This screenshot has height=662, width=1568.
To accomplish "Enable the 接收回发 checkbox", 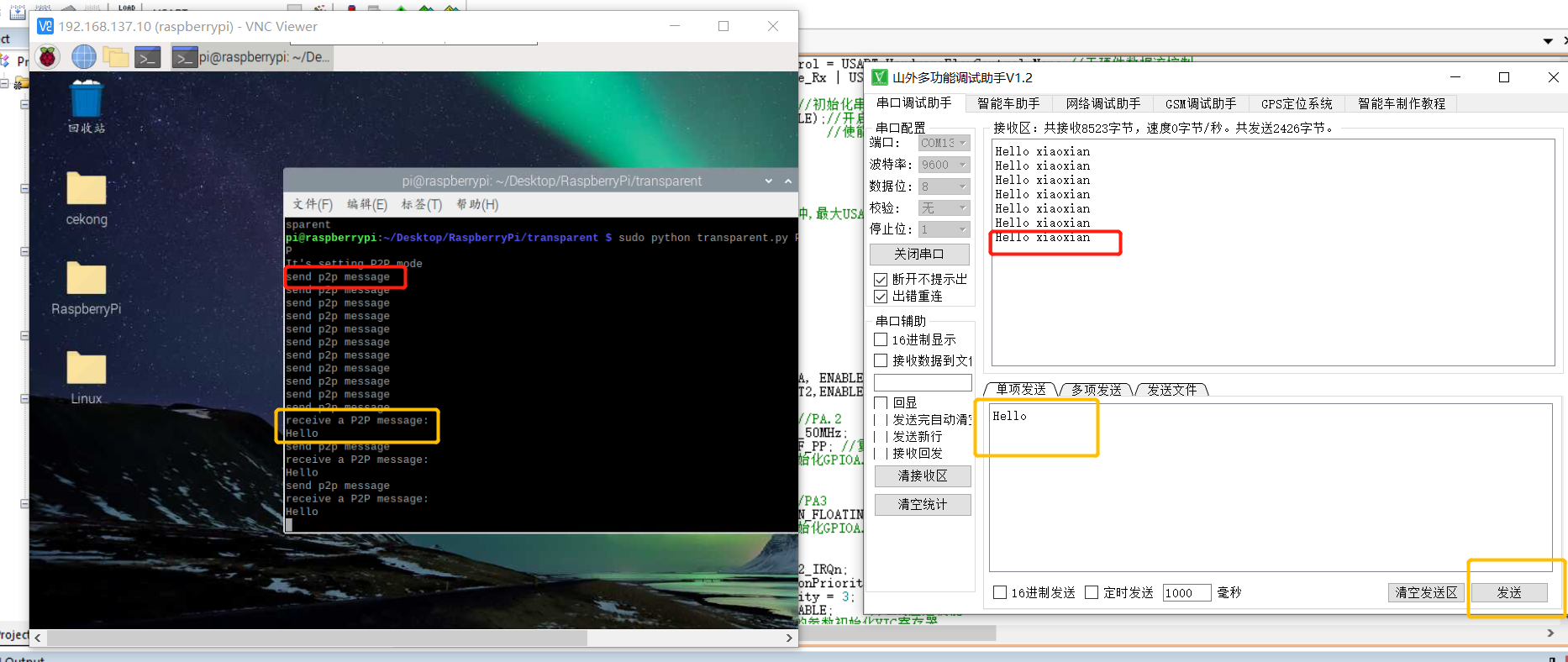I will coord(881,453).
